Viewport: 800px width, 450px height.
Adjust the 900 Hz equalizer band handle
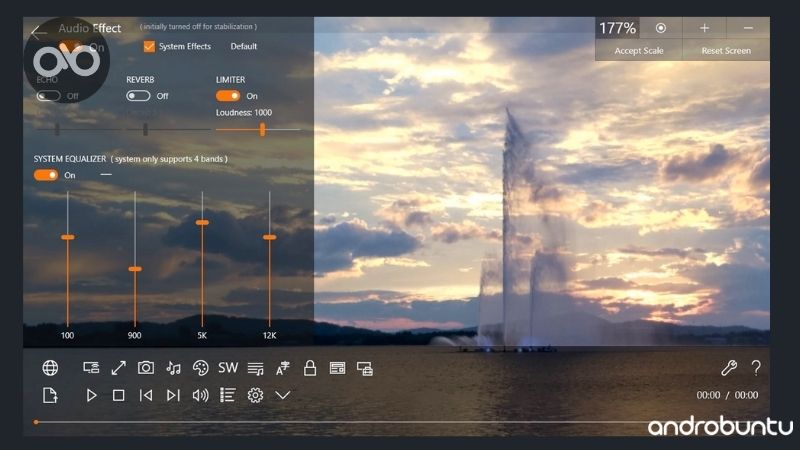[x=135, y=269]
